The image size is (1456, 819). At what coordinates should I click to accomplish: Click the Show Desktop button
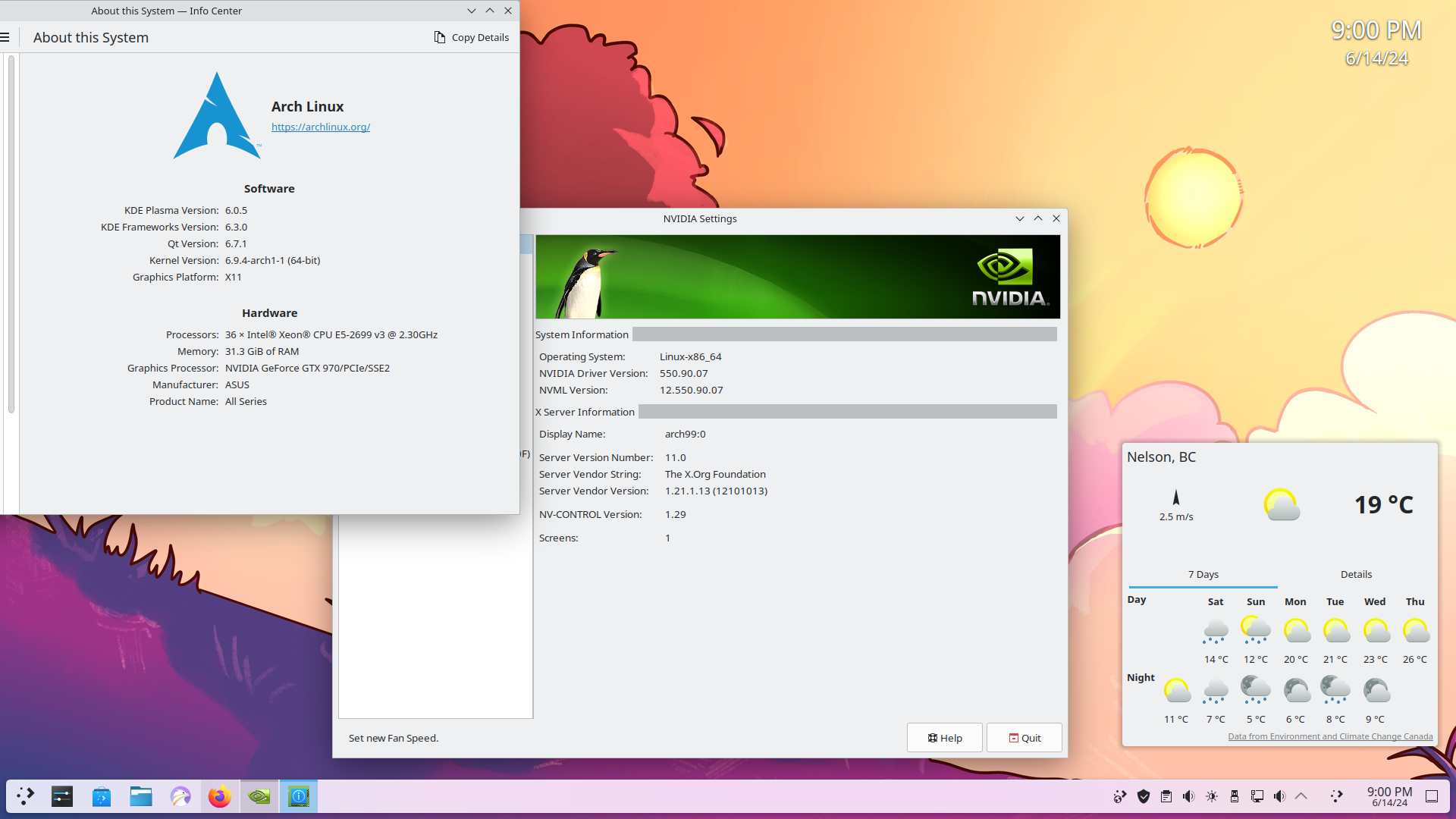tap(1432, 796)
